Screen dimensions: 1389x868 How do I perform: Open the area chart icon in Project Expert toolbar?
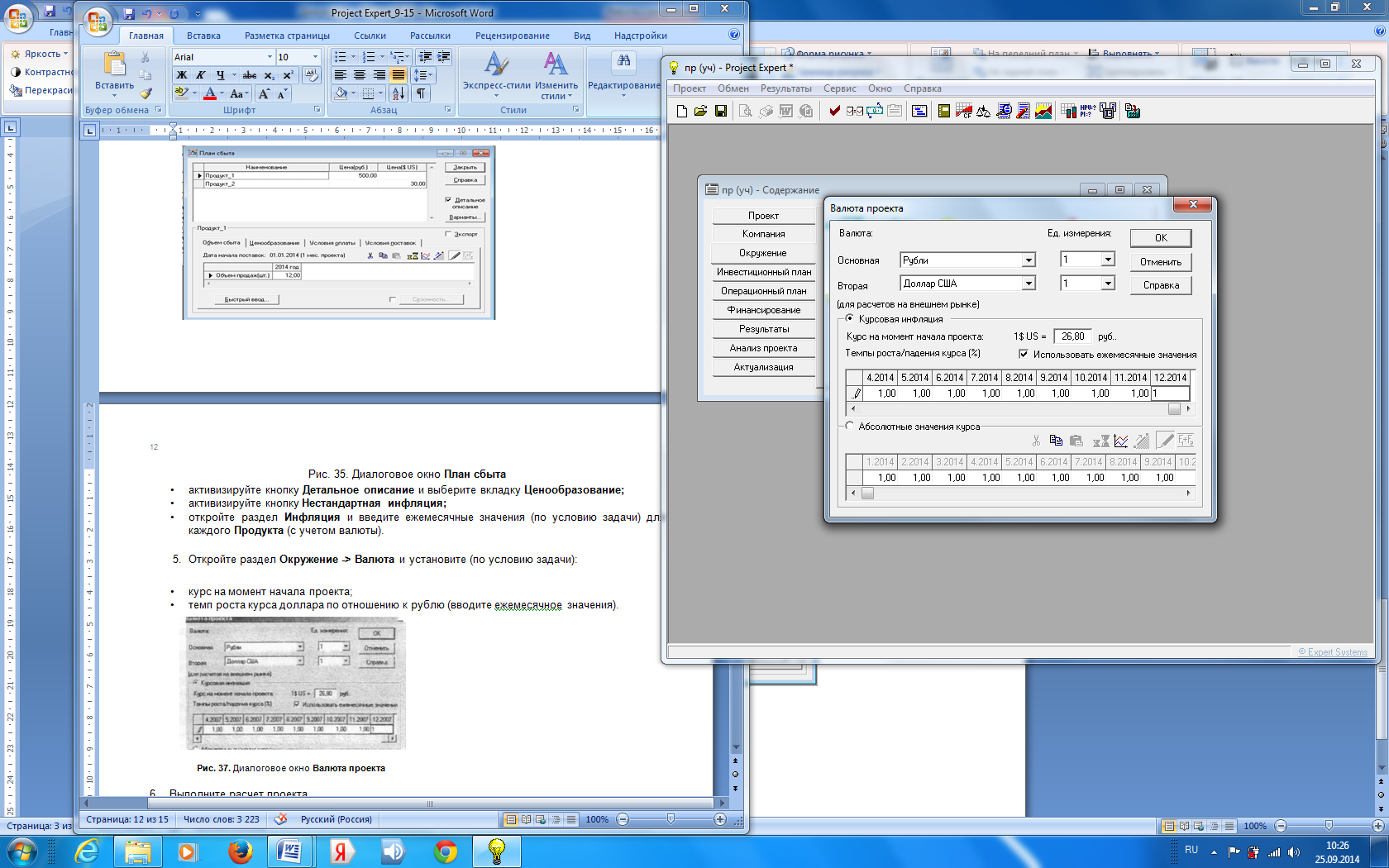1043,111
